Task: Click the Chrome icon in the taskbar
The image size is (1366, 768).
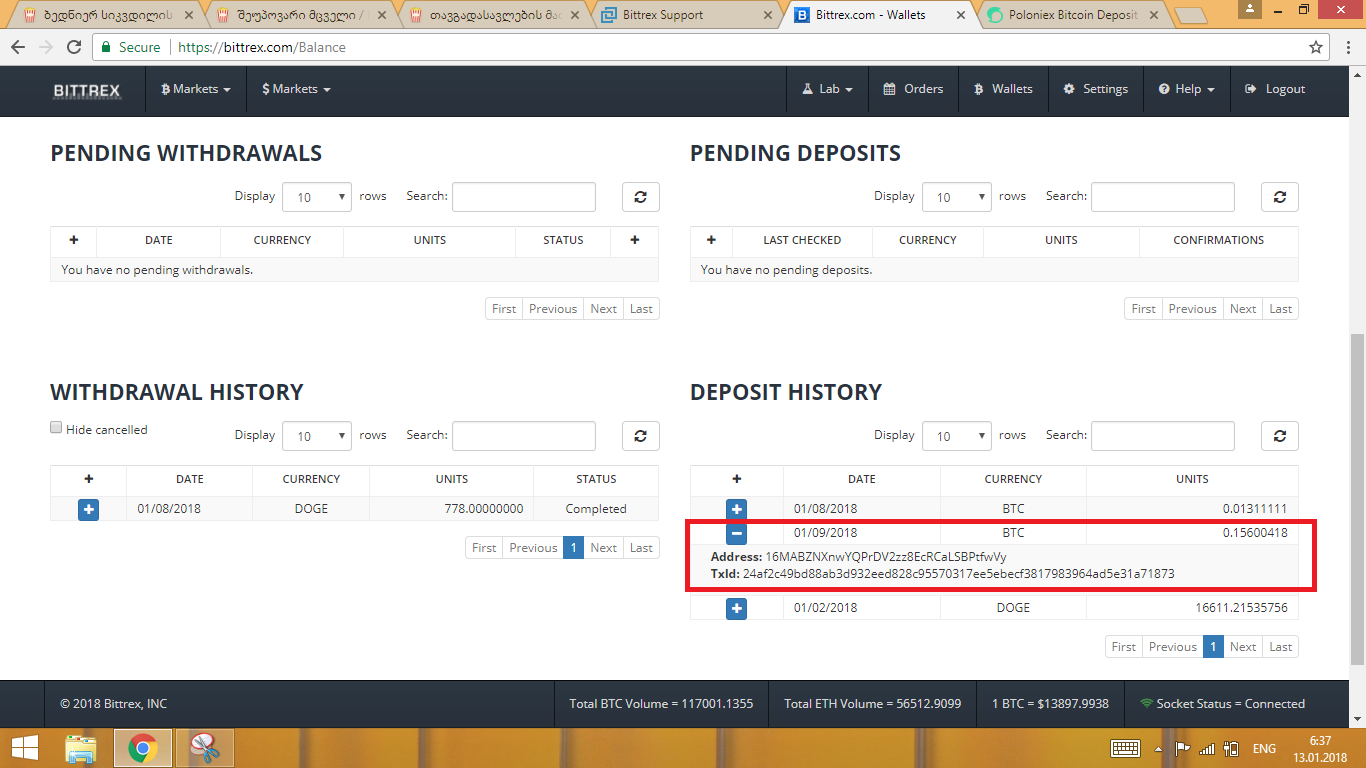Action: click(x=143, y=748)
